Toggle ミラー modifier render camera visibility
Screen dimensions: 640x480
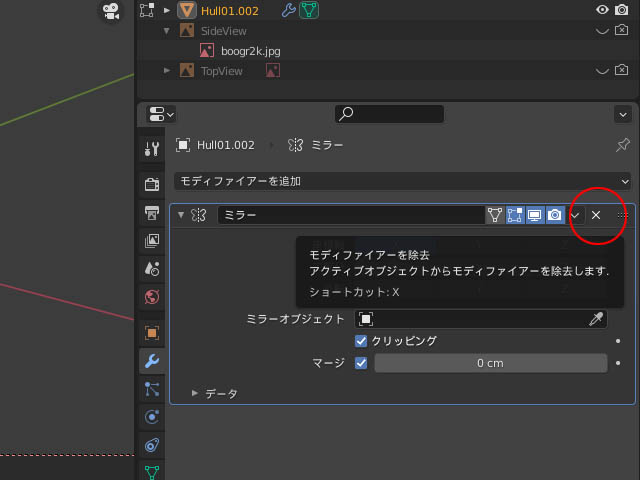tap(555, 215)
